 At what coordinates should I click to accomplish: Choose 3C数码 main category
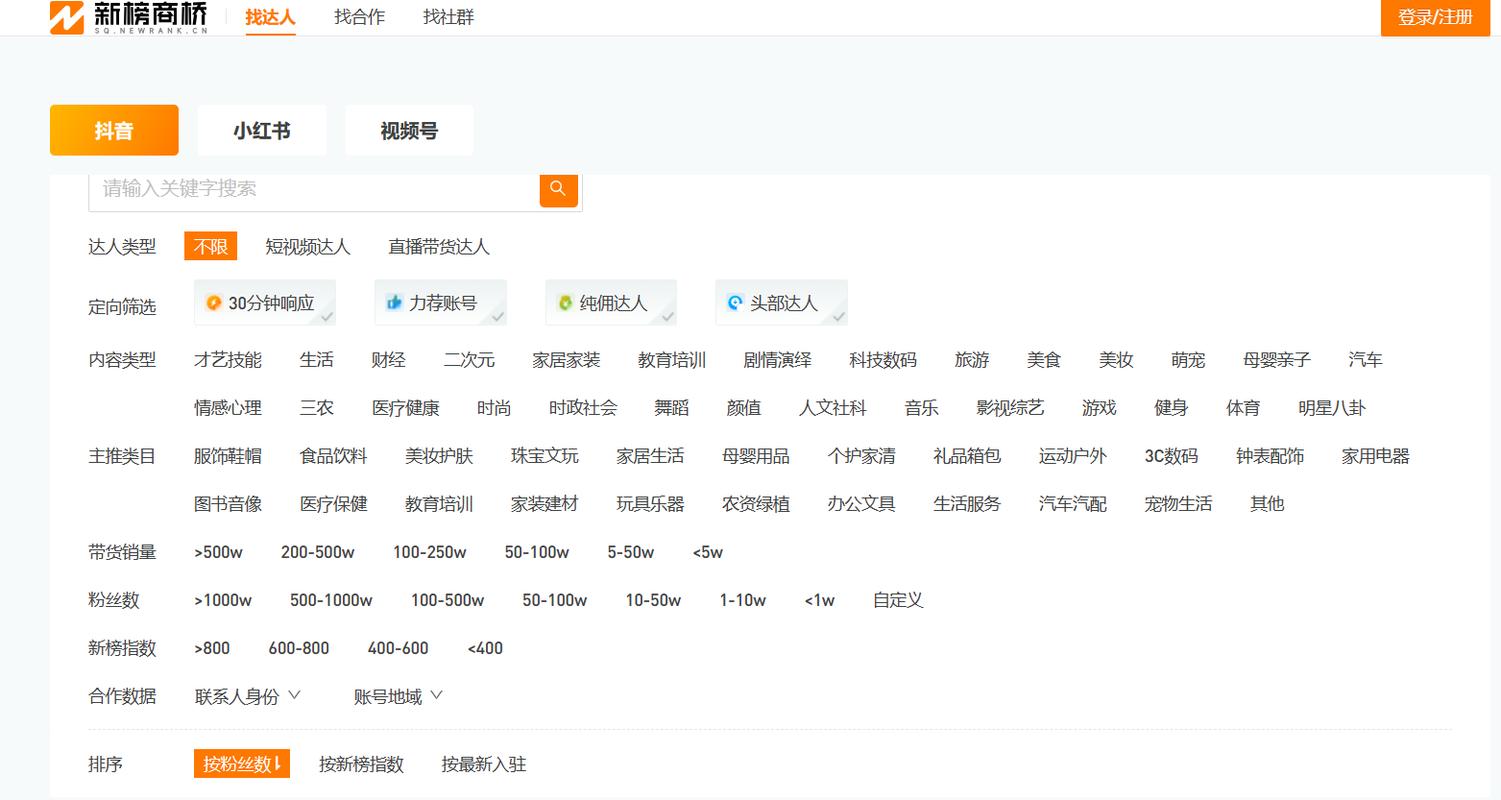tap(1171, 456)
